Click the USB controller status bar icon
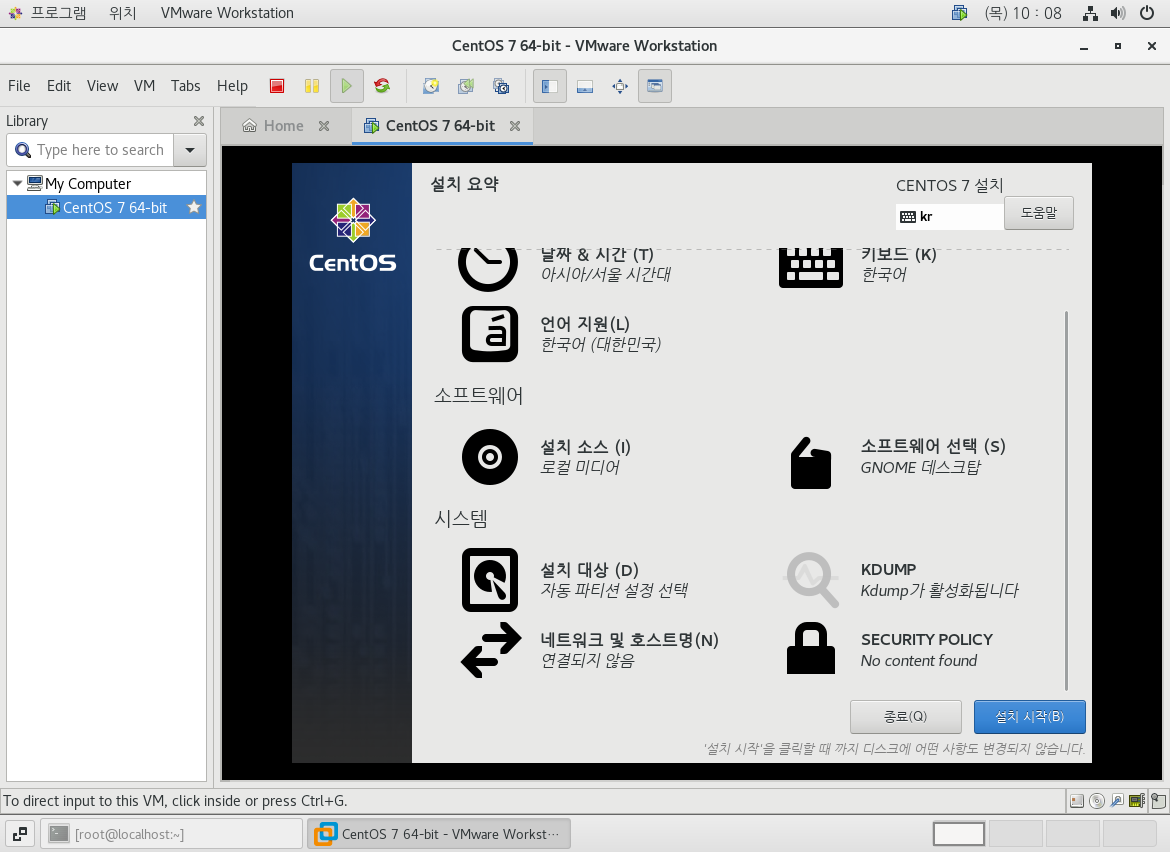 [1117, 801]
